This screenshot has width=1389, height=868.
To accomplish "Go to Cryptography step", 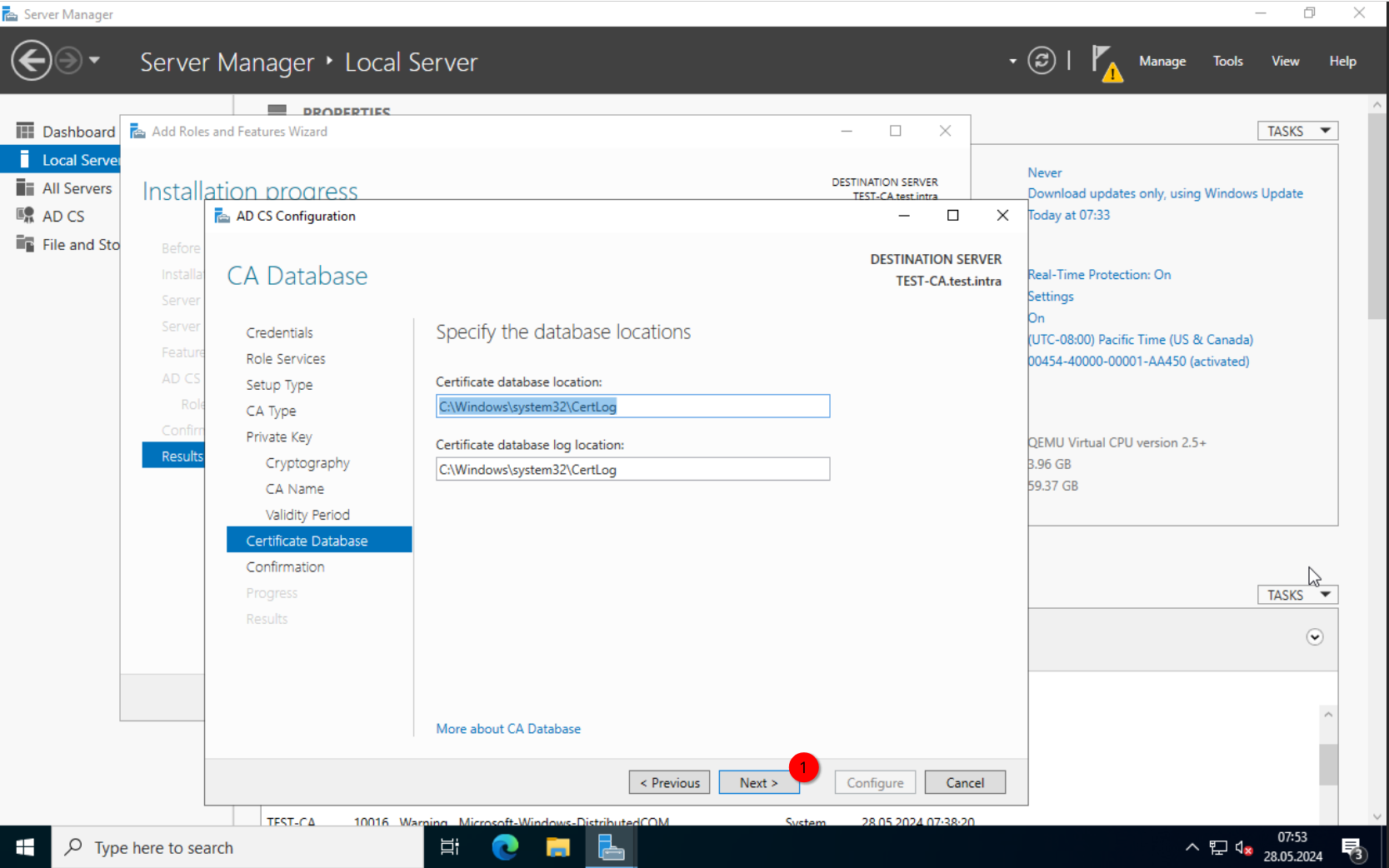I will 307,463.
